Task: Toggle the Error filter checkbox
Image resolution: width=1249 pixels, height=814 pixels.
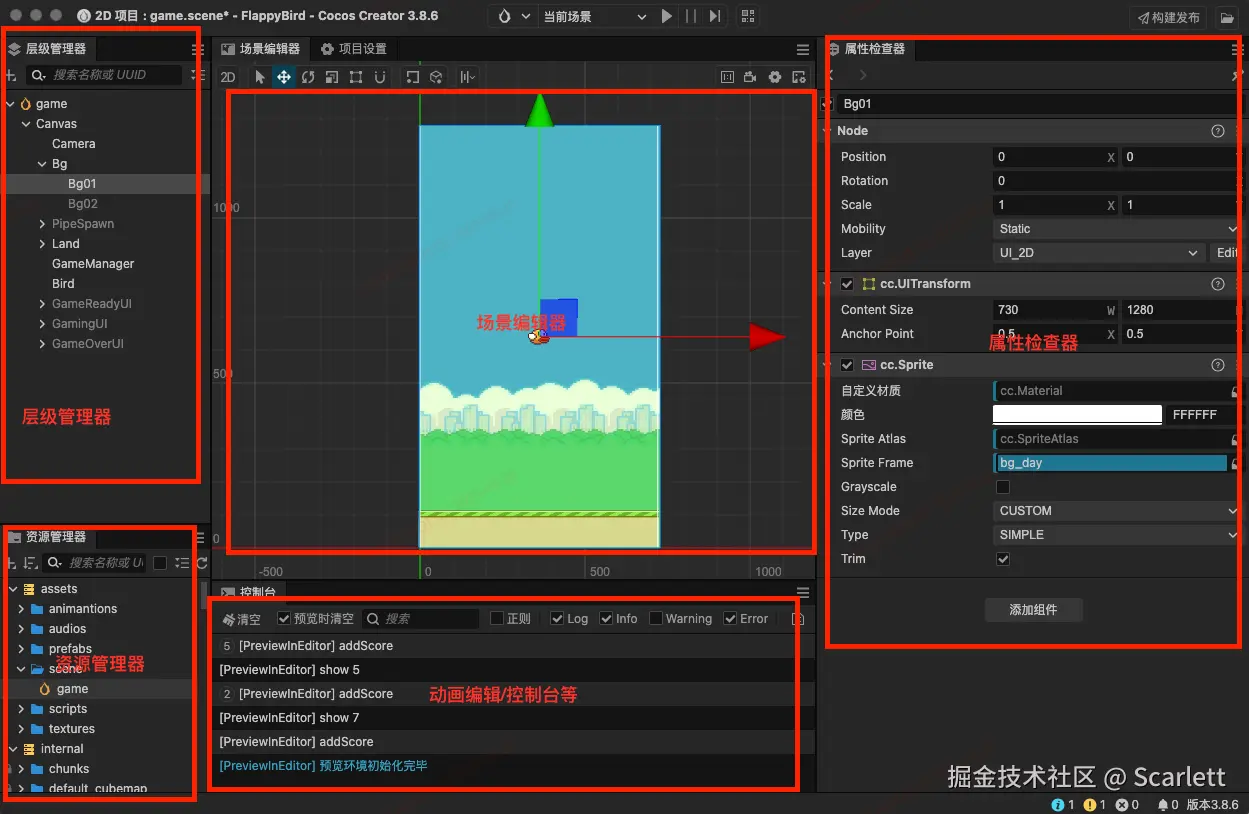Action: (730, 619)
